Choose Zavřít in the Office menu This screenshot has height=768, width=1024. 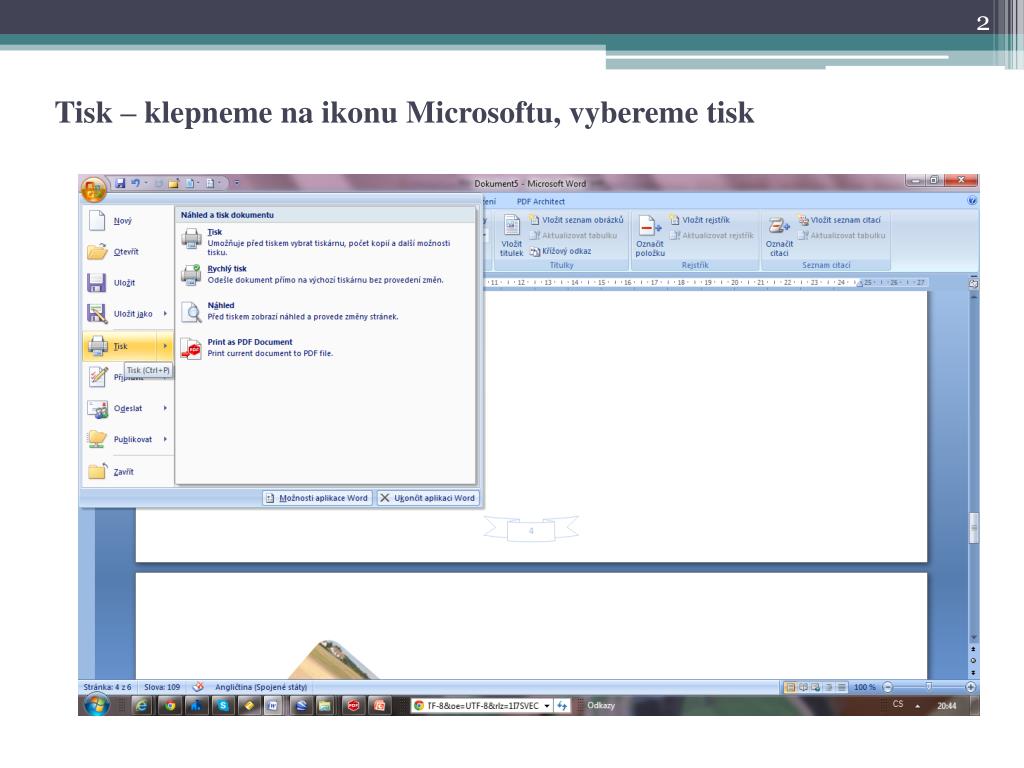127,472
